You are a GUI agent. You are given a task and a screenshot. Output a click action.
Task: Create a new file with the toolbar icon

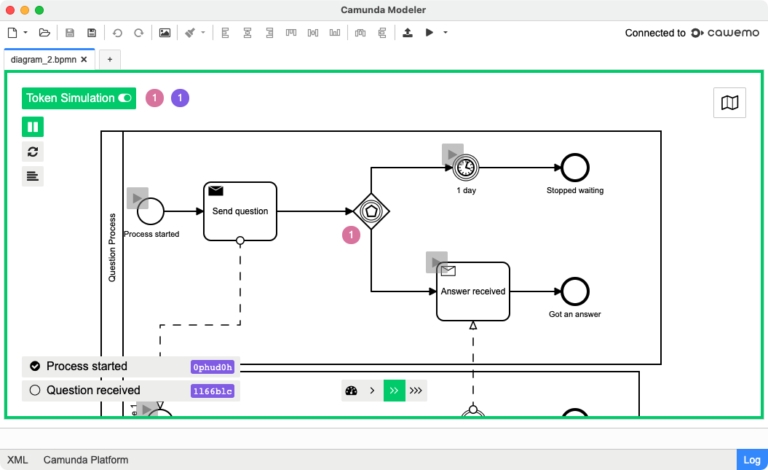[x=12, y=33]
